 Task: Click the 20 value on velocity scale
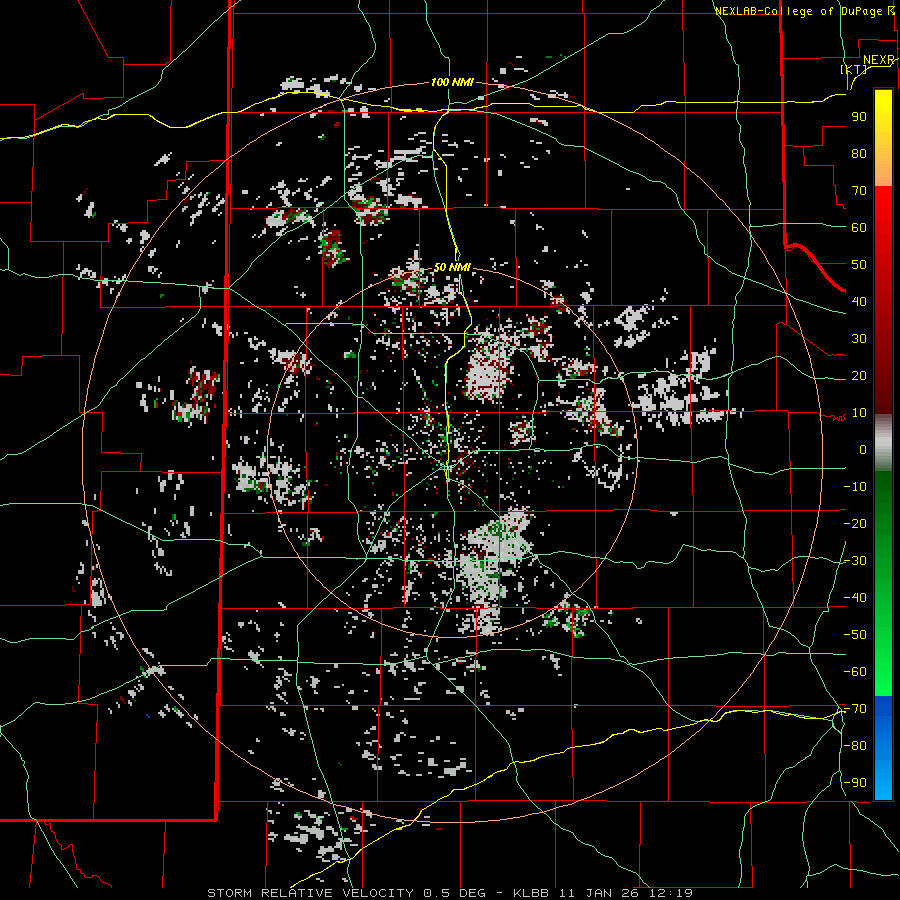click(x=859, y=376)
